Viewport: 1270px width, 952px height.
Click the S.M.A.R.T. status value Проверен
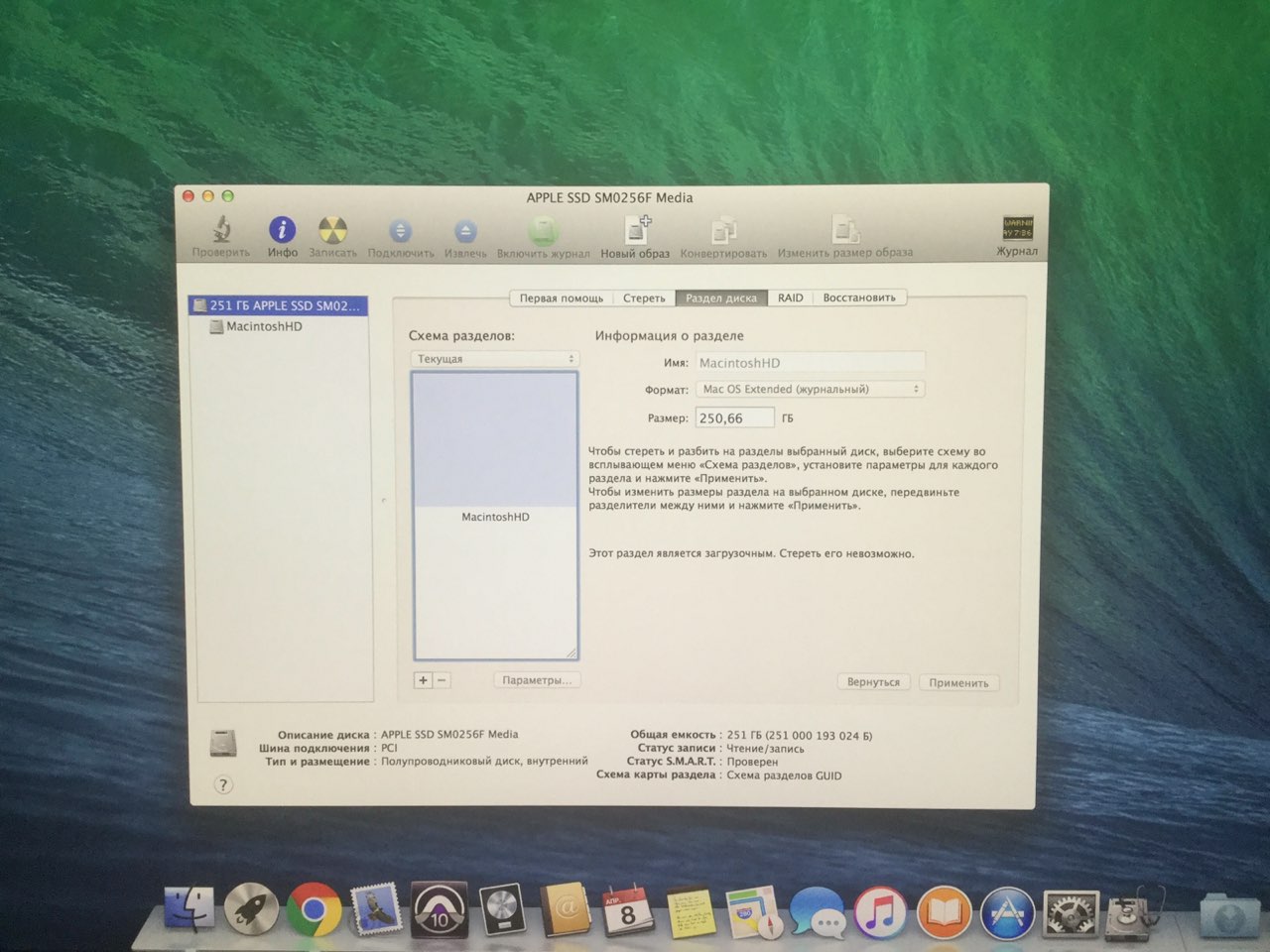coord(752,762)
